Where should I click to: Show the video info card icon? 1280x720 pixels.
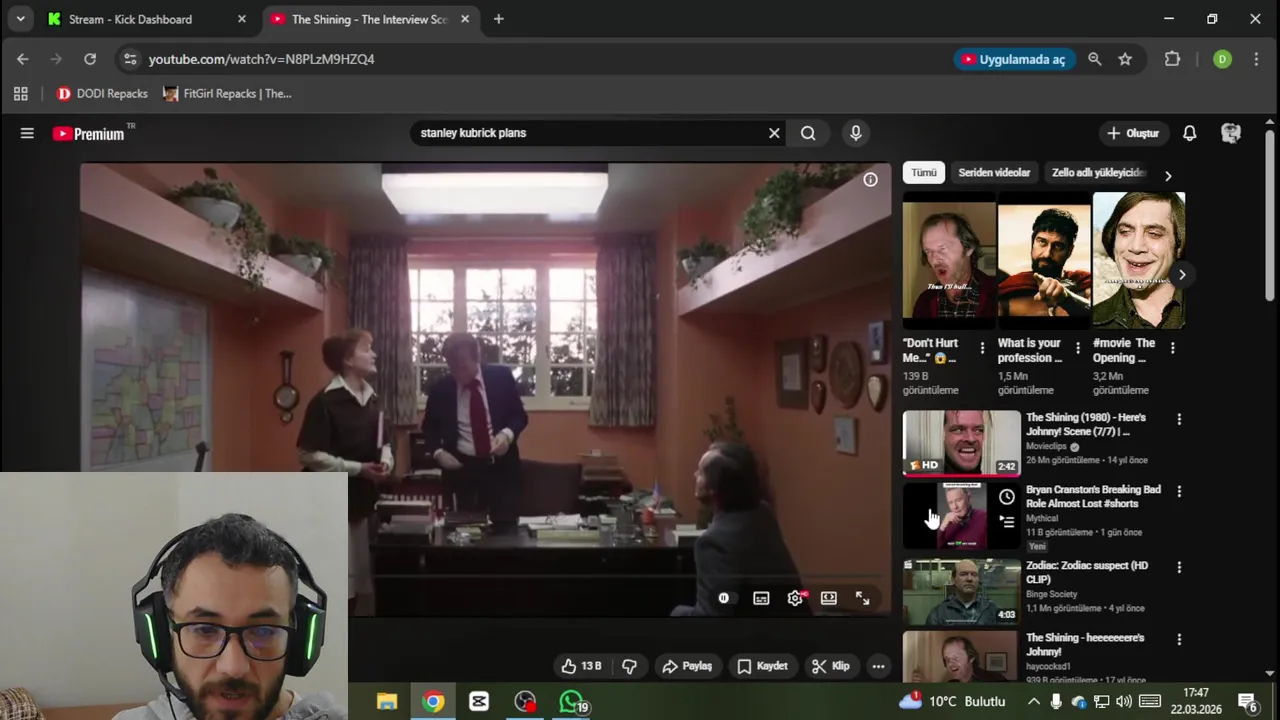coord(871,180)
